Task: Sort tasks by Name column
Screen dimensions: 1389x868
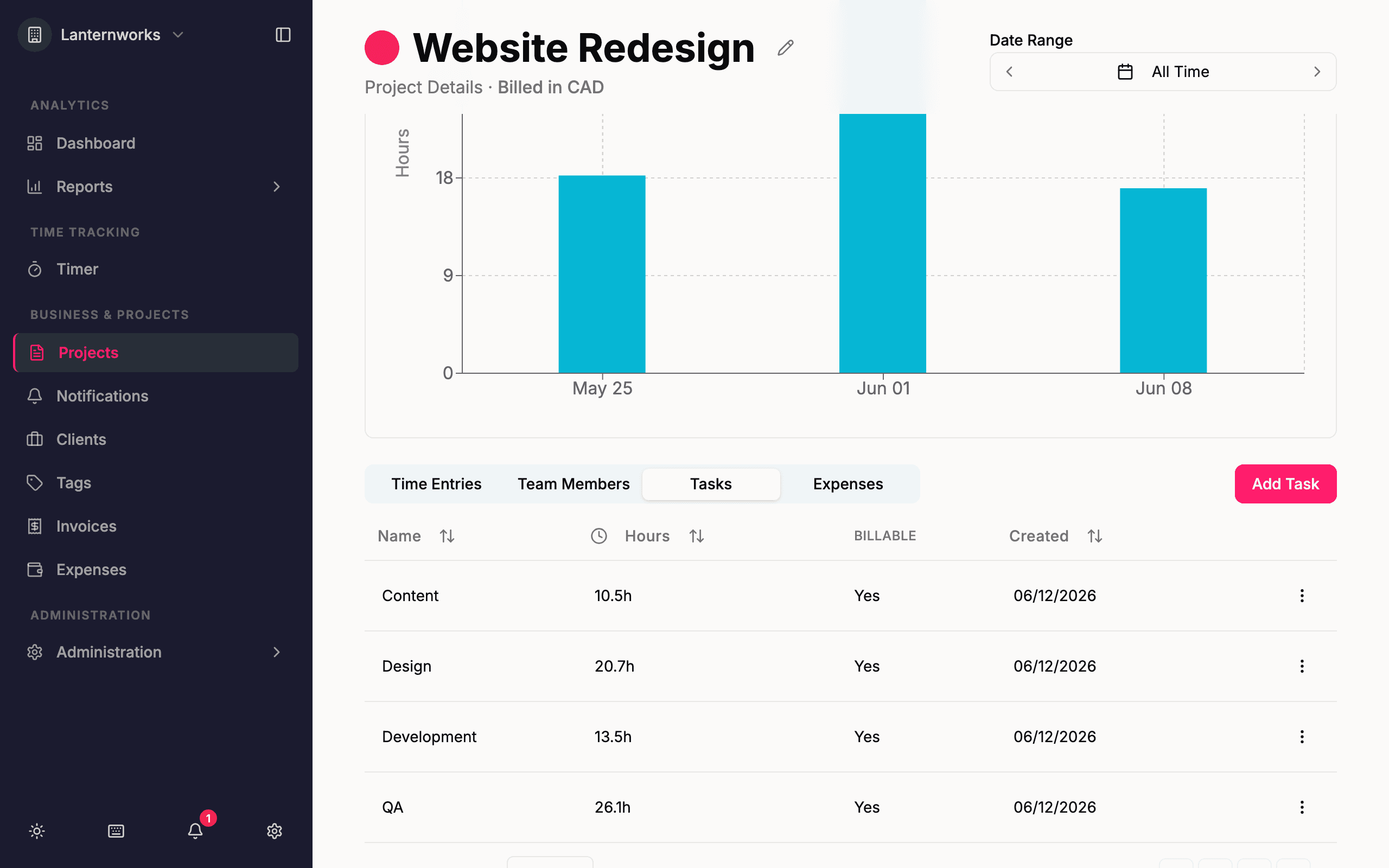Action: pyautogui.click(x=416, y=536)
